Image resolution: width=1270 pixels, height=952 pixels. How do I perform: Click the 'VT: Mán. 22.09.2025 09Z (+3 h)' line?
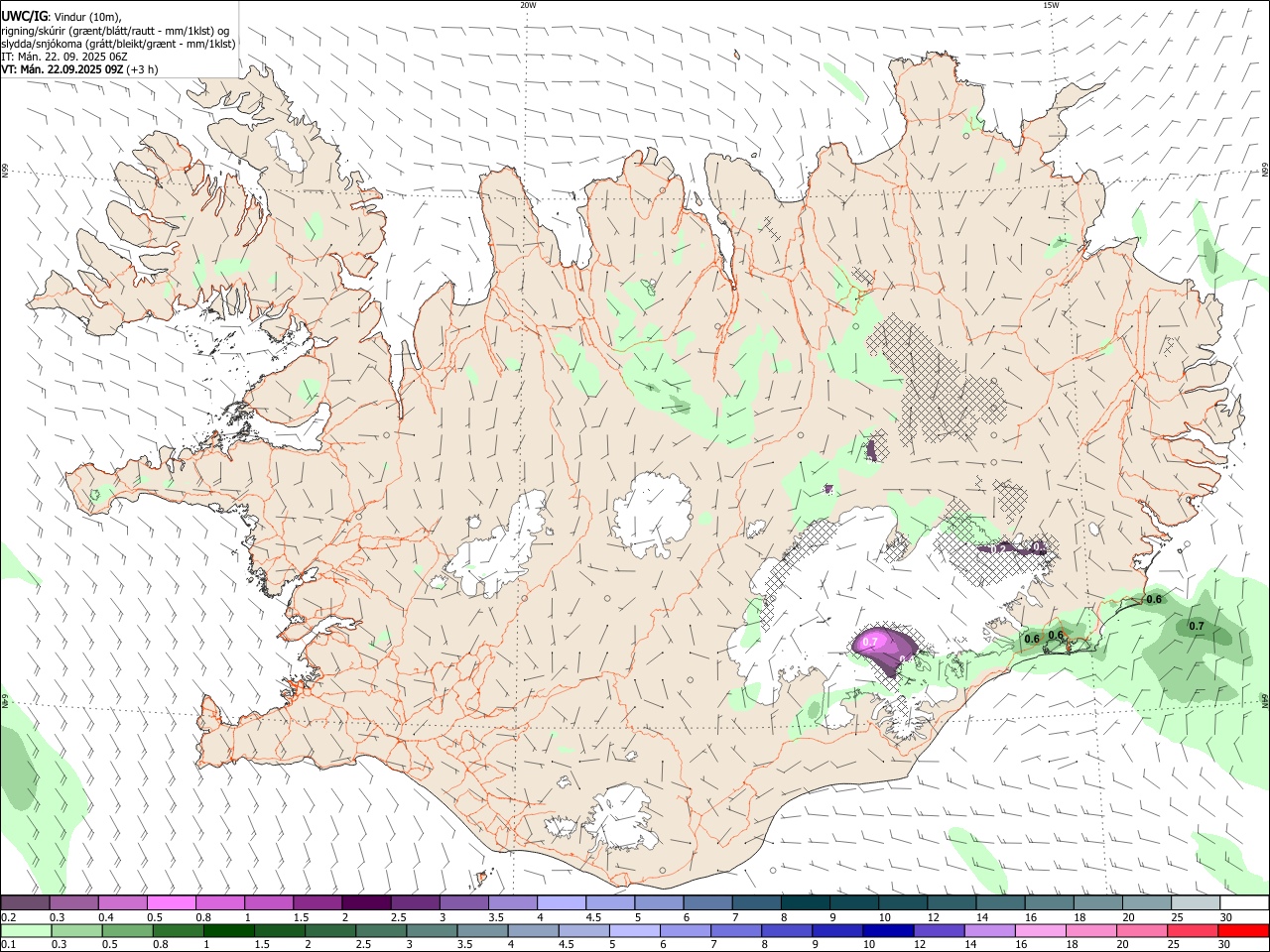click(x=79, y=69)
